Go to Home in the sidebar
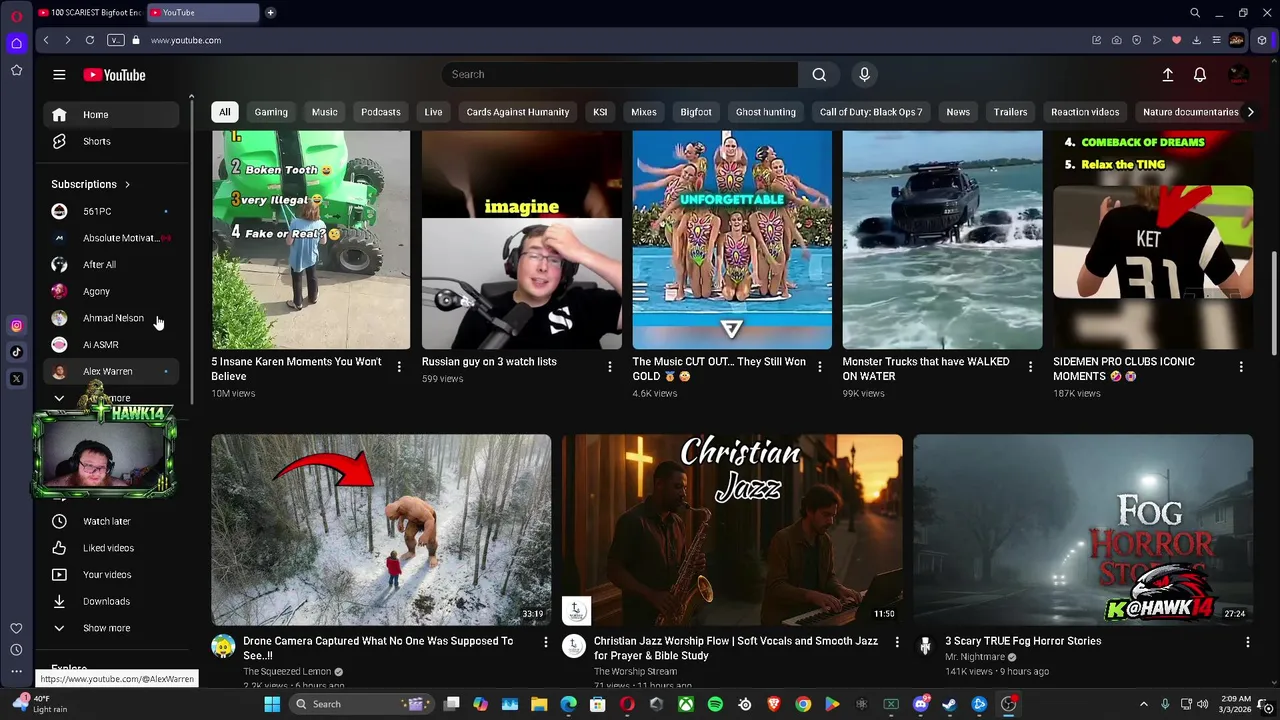 pyautogui.click(x=111, y=115)
